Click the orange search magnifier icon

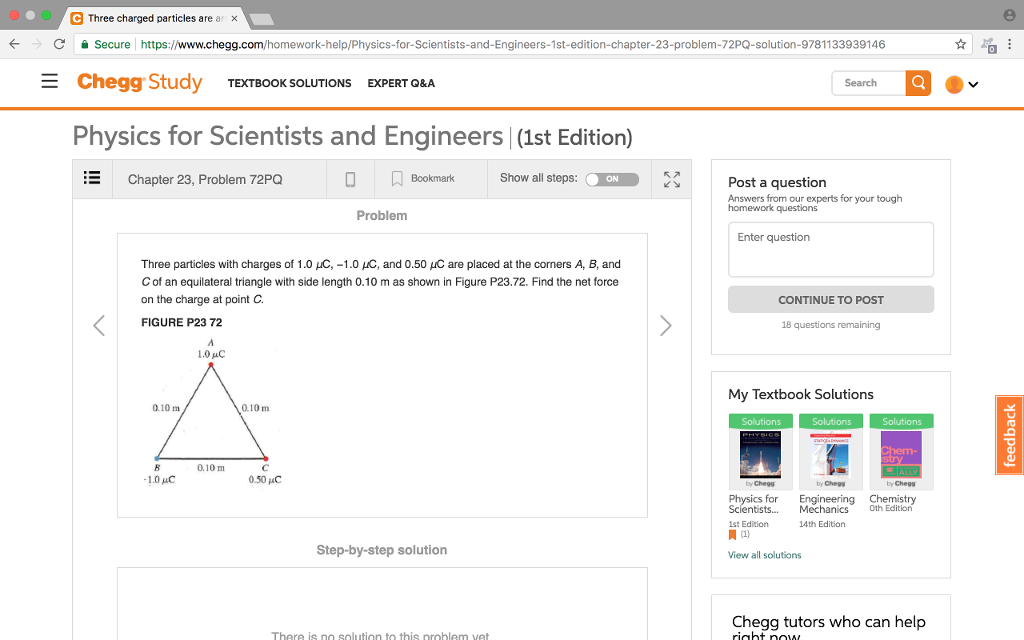point(917,82)
